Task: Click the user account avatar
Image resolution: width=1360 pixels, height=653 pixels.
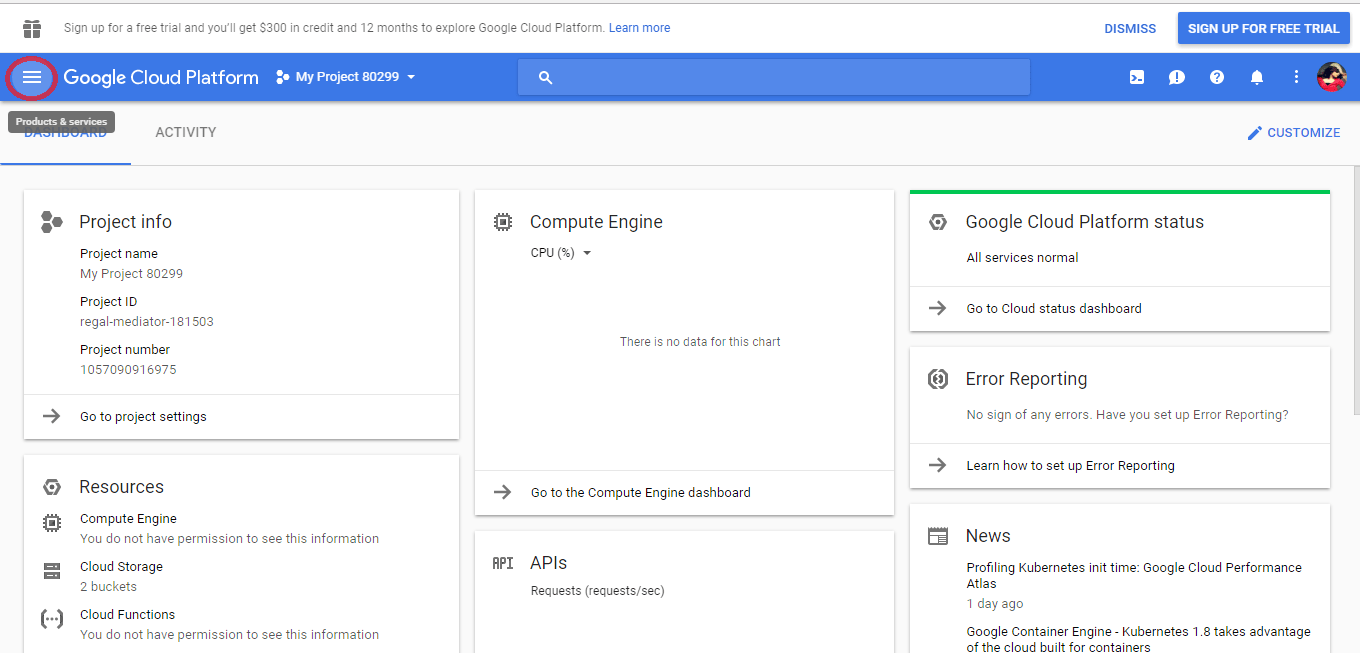Action: click(1332, 77)
